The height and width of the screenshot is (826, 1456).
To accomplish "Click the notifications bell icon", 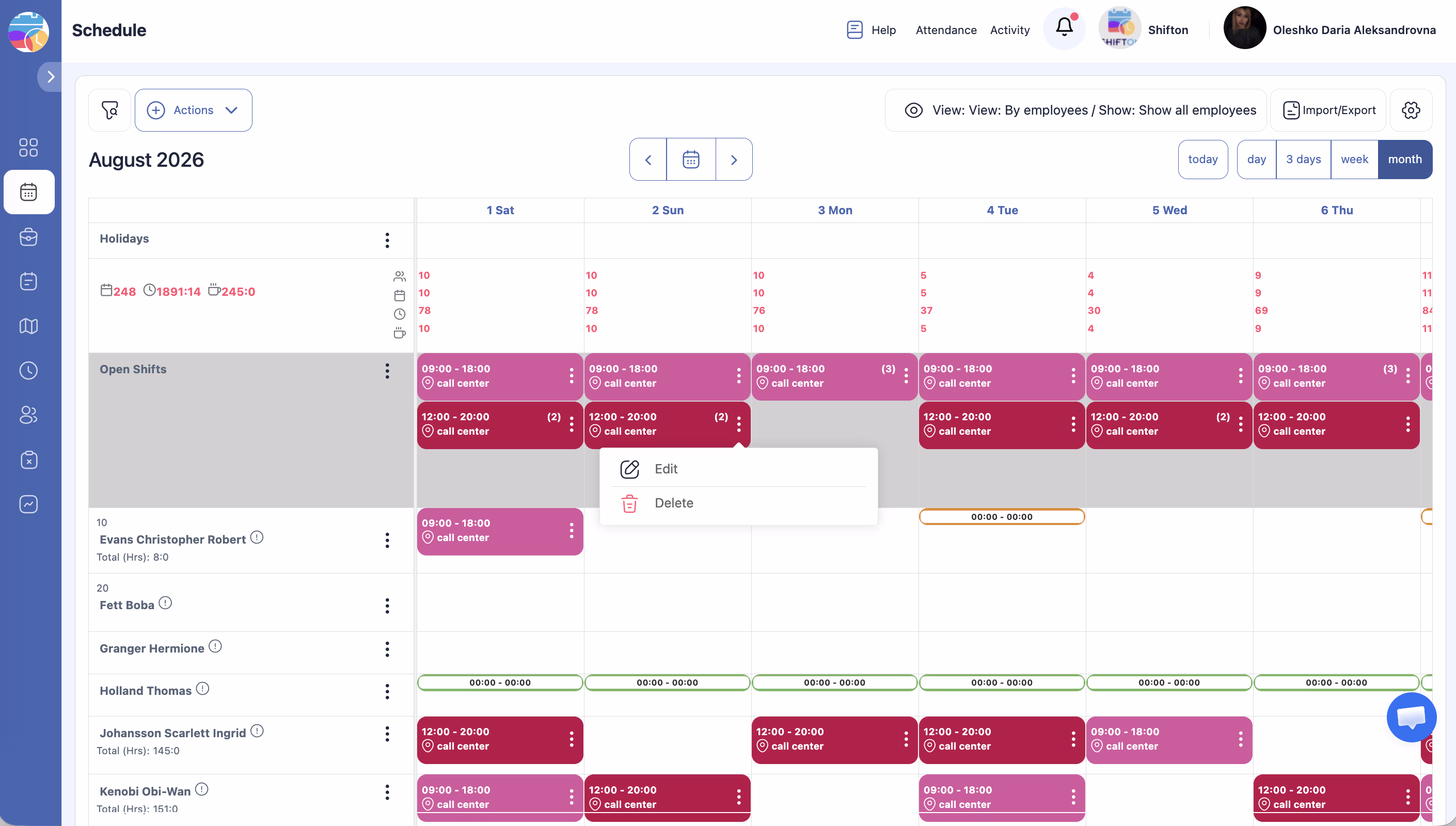I will 1064,28.
